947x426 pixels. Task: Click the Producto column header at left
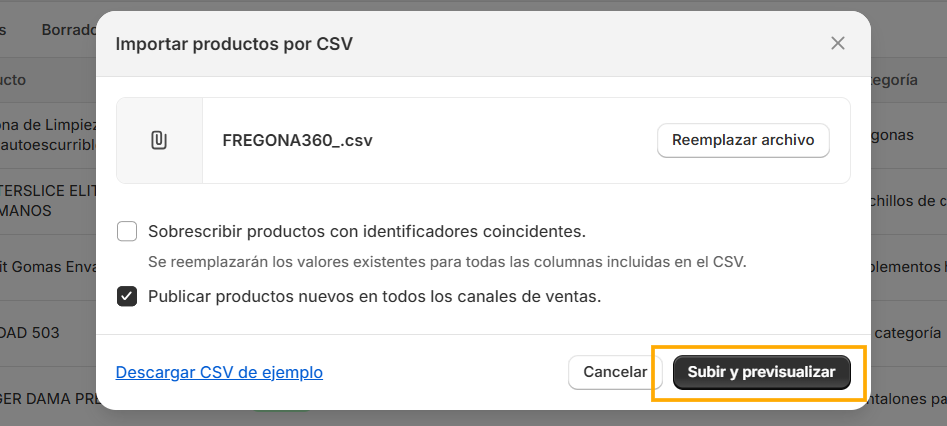(x=13, y=80)
